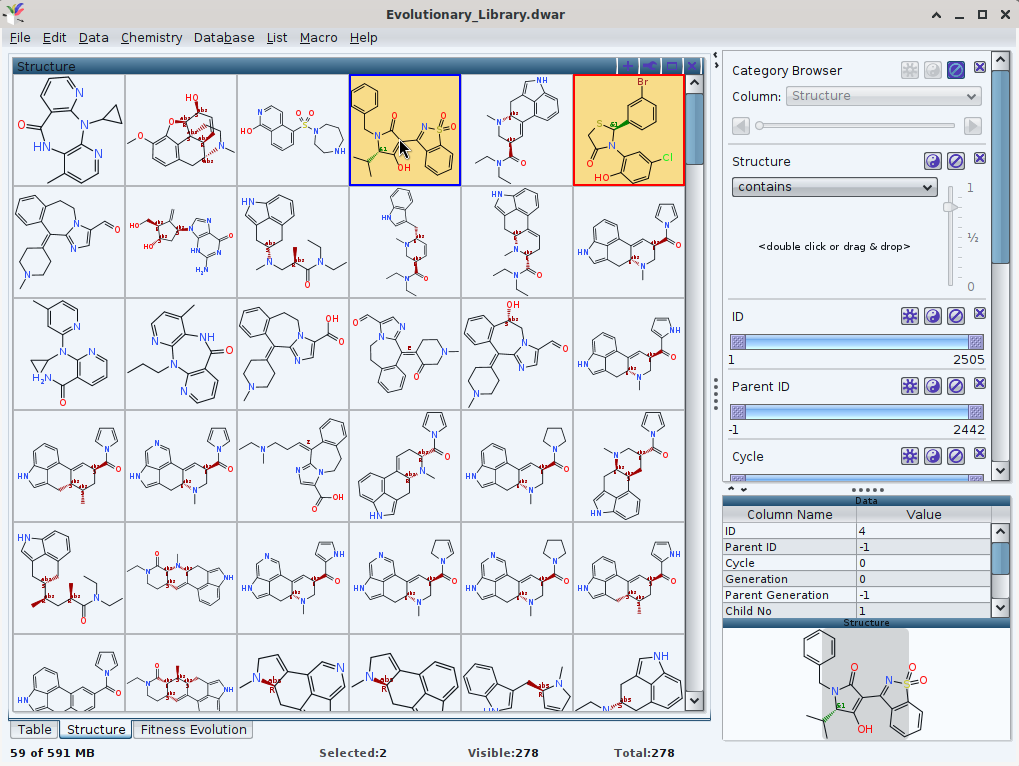Open the Chemistry menu
The height and width of the screenshot is (766, 1019).
click(x=151, y=37)
